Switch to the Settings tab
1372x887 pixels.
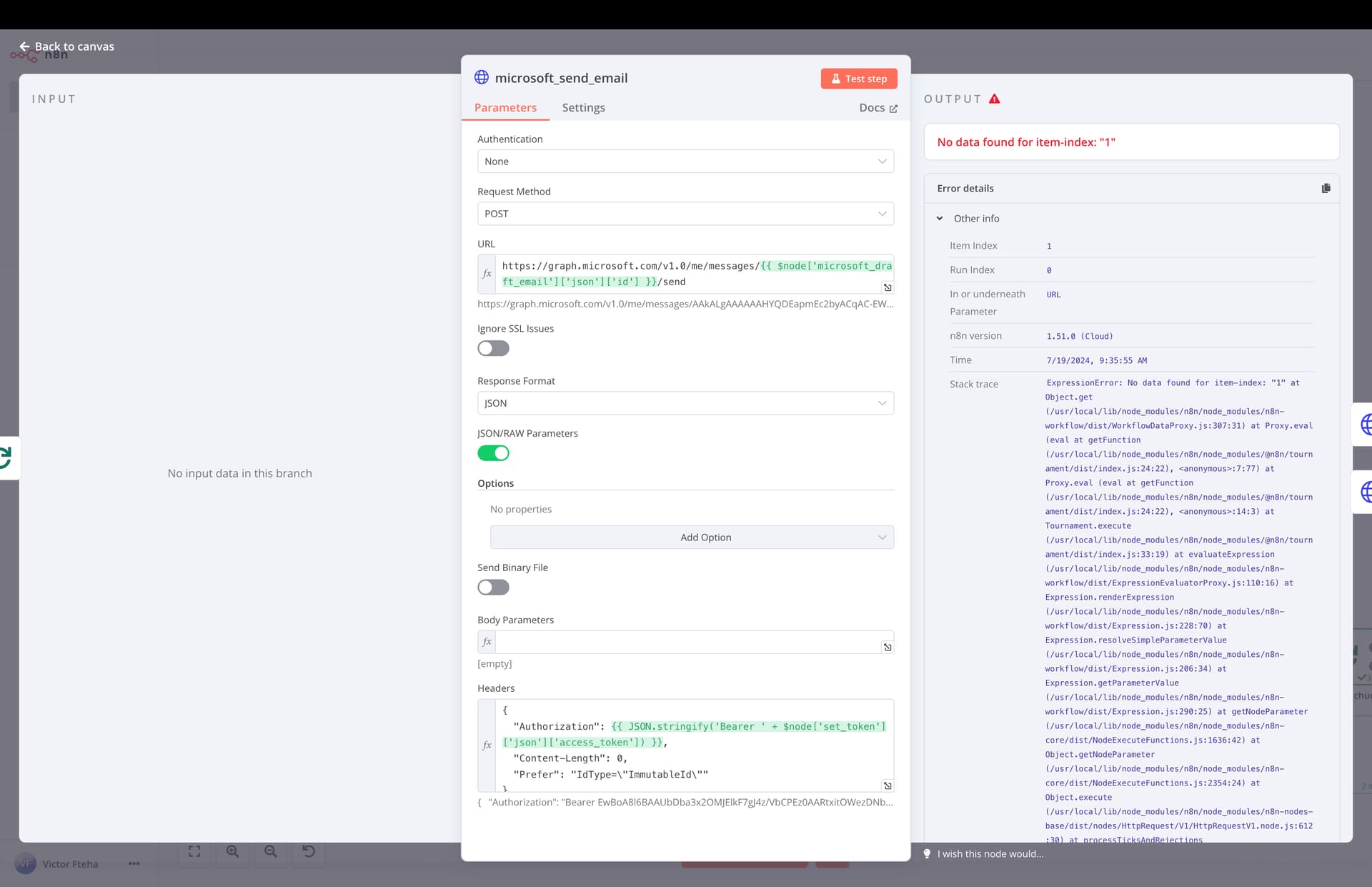(583, 108)
